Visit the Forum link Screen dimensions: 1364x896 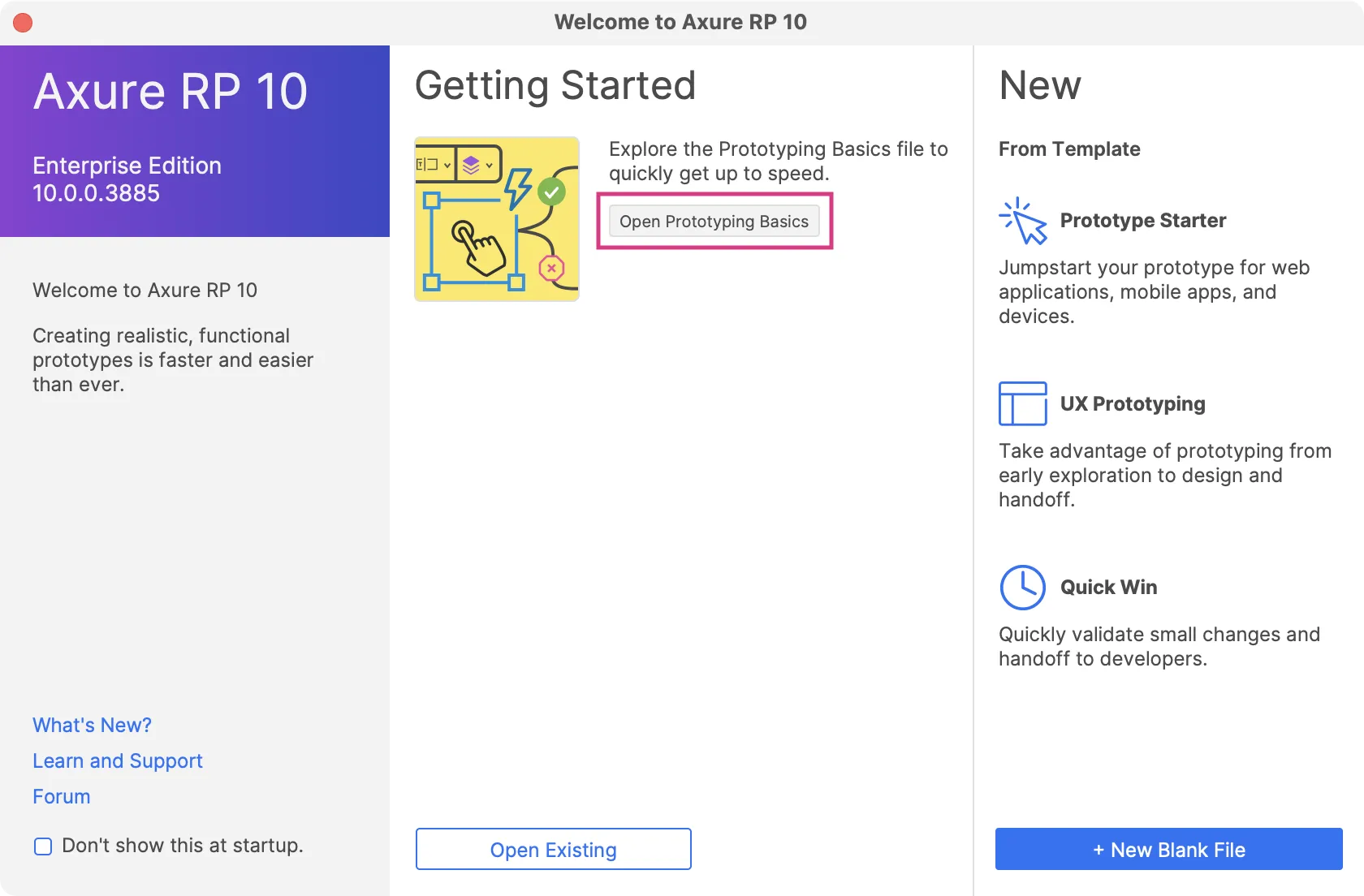[62, 796]
